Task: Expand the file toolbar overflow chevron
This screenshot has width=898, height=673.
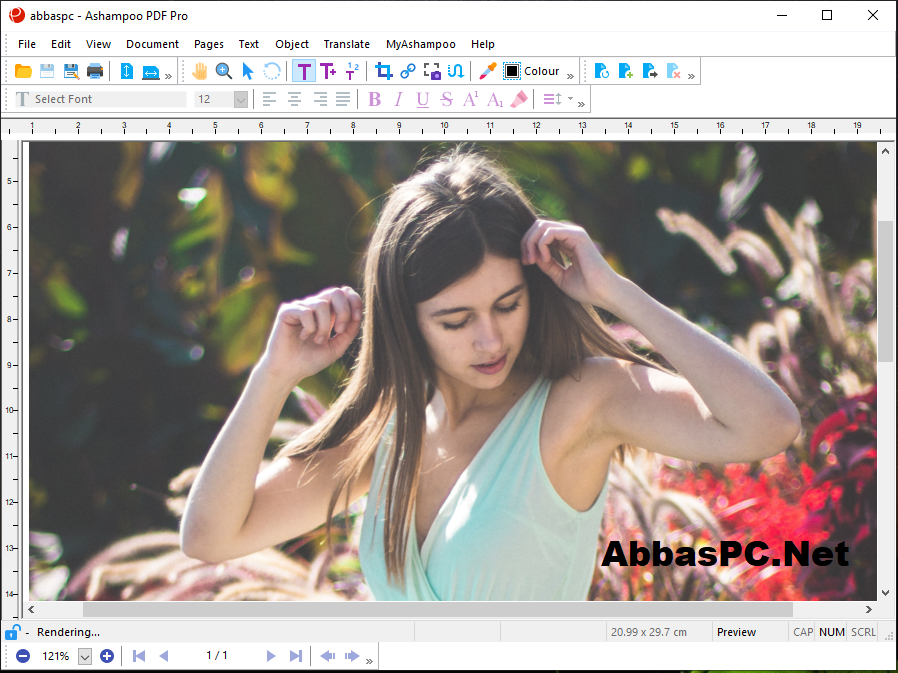Action: [168, 76]
